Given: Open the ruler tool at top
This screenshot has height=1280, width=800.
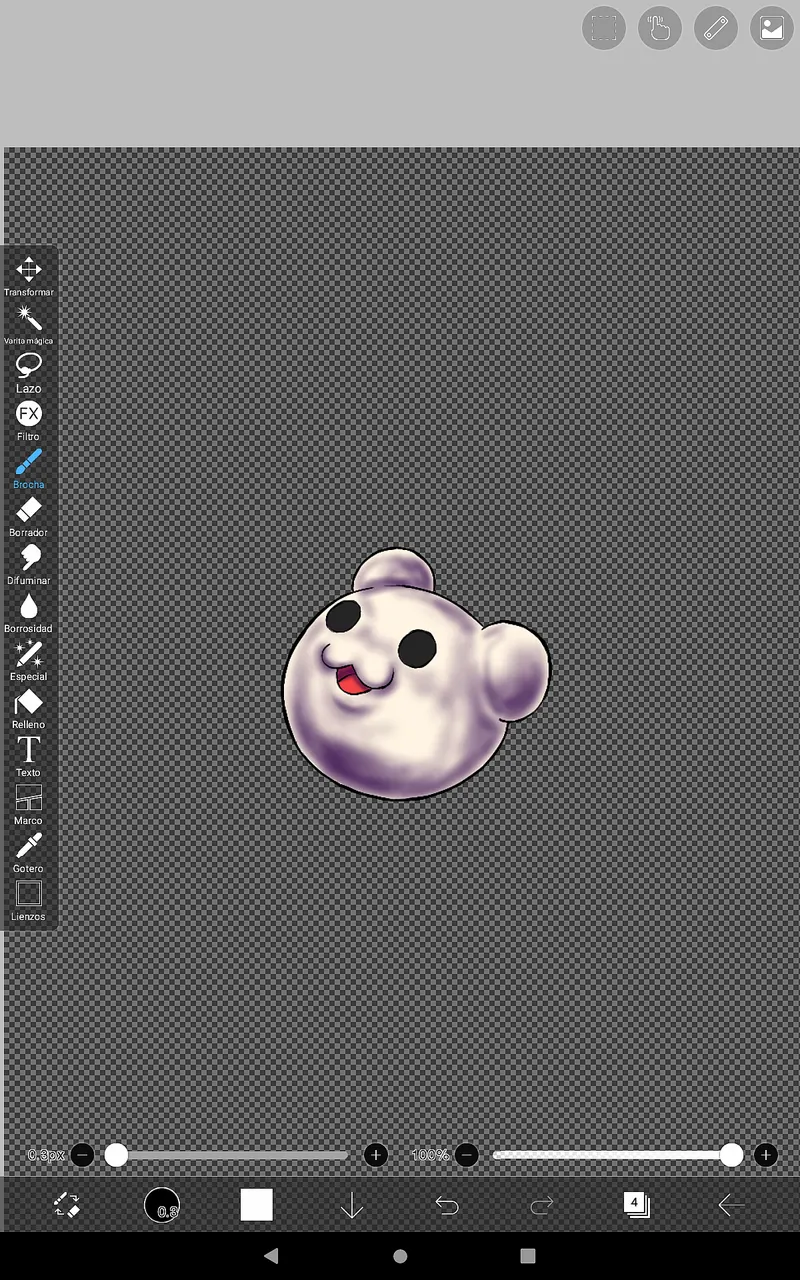Looking at the screenshot, I should (x=715, y=28).
